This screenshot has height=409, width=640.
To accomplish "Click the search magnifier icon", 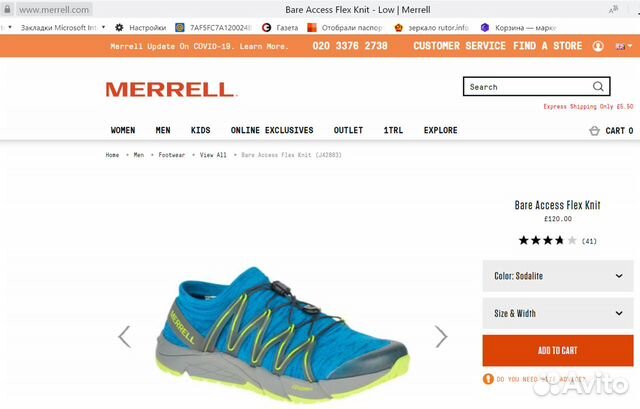I will [598, 87].
